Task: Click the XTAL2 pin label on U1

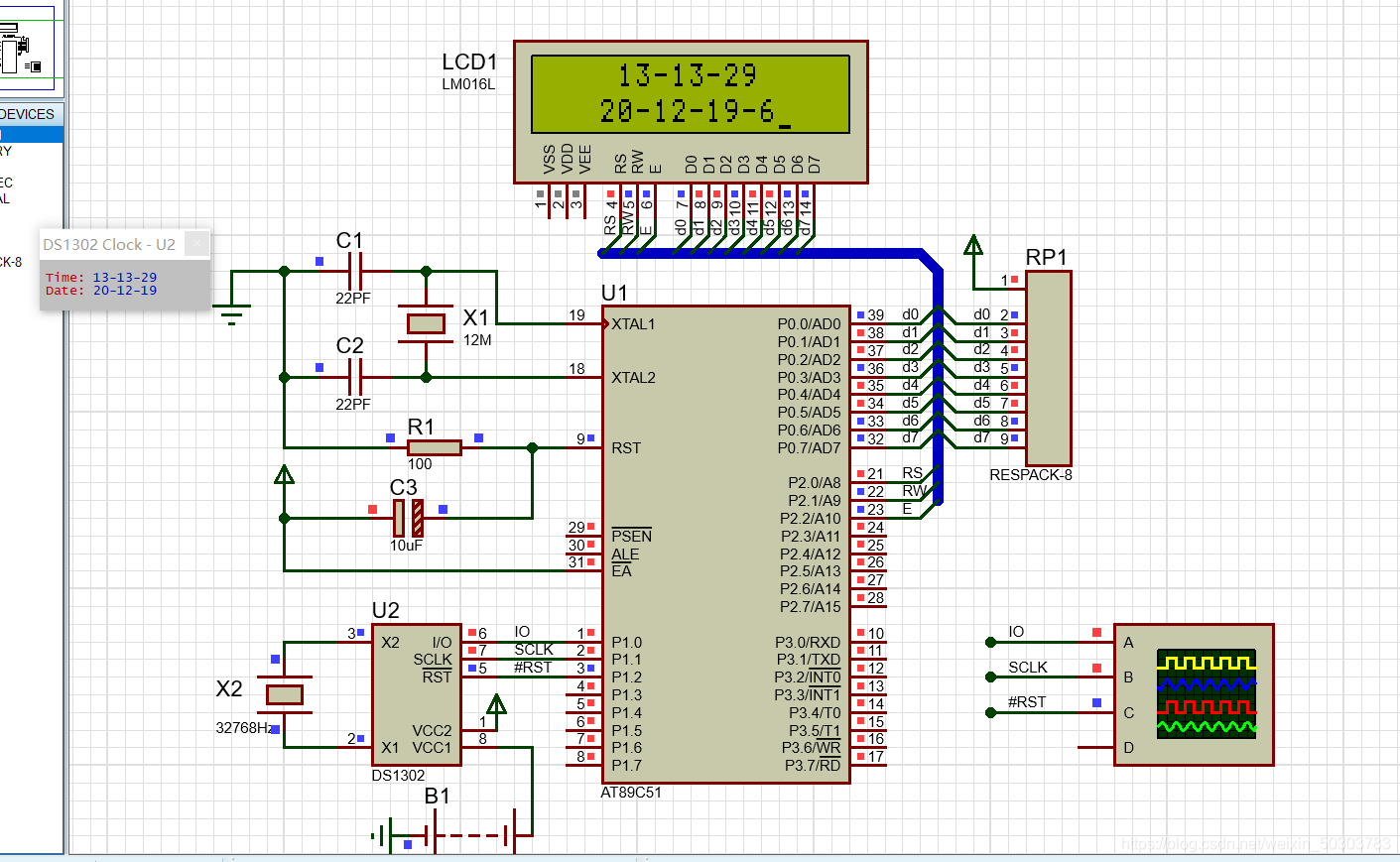Action: point(633,378)
